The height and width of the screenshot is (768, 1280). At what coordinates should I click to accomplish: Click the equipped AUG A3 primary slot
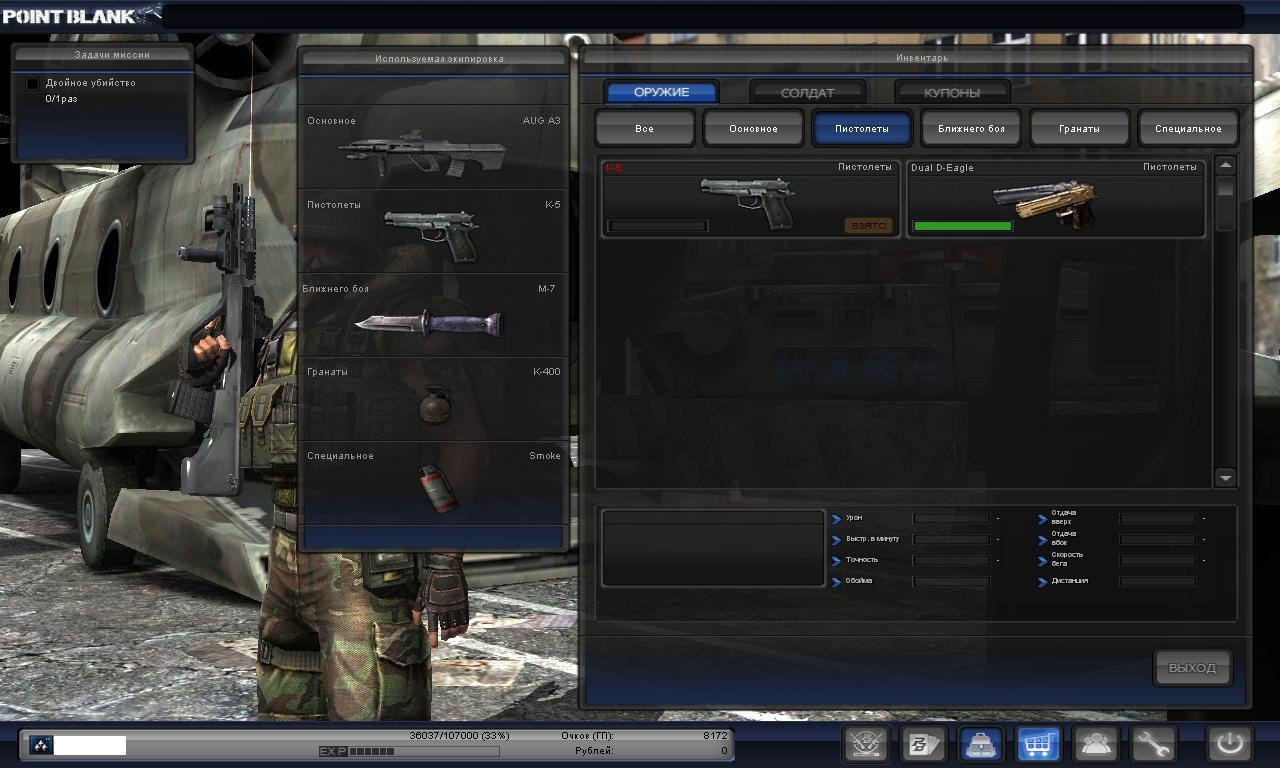434,148
